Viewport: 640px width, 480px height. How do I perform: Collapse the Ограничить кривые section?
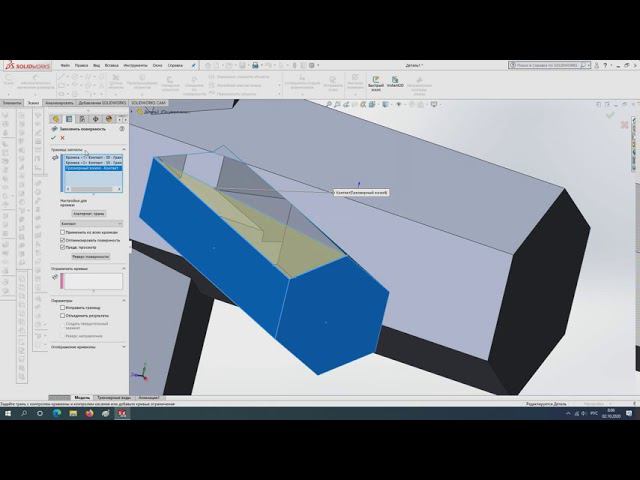pos(124,269)
